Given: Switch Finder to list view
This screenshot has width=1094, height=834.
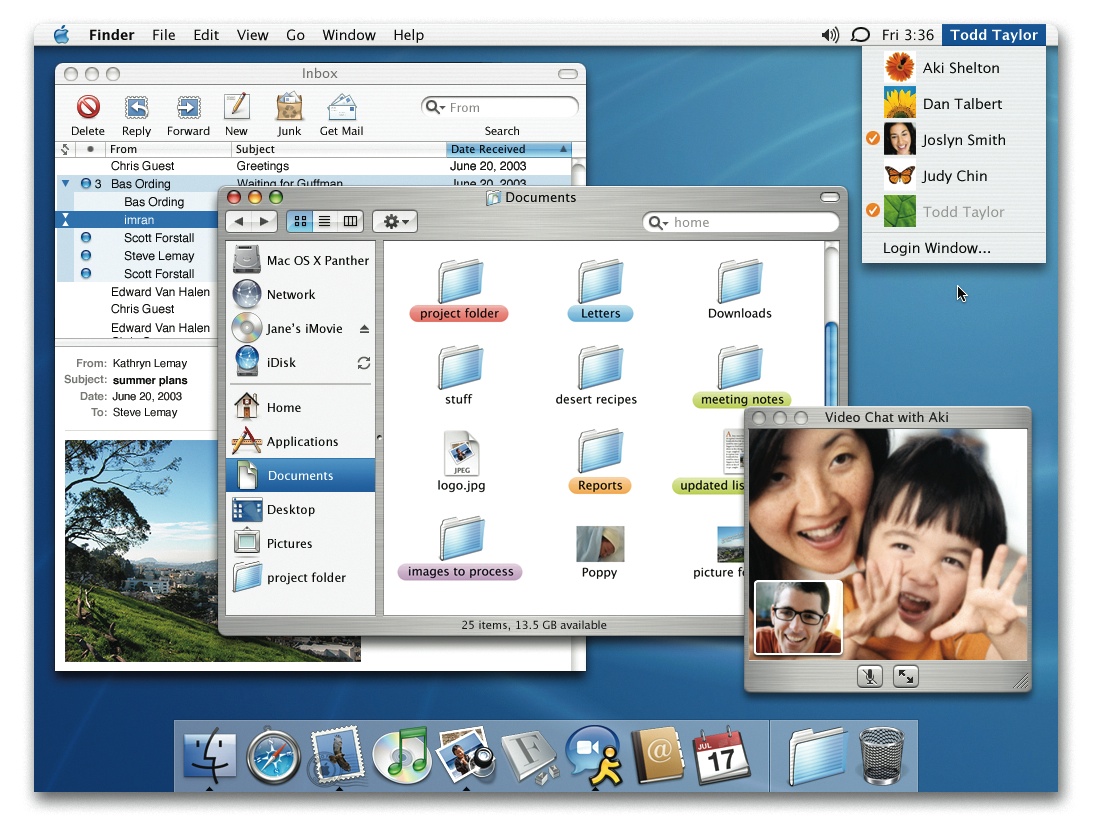Looking at the screenshot, I should pyautogui.click(x=324, y=221).
